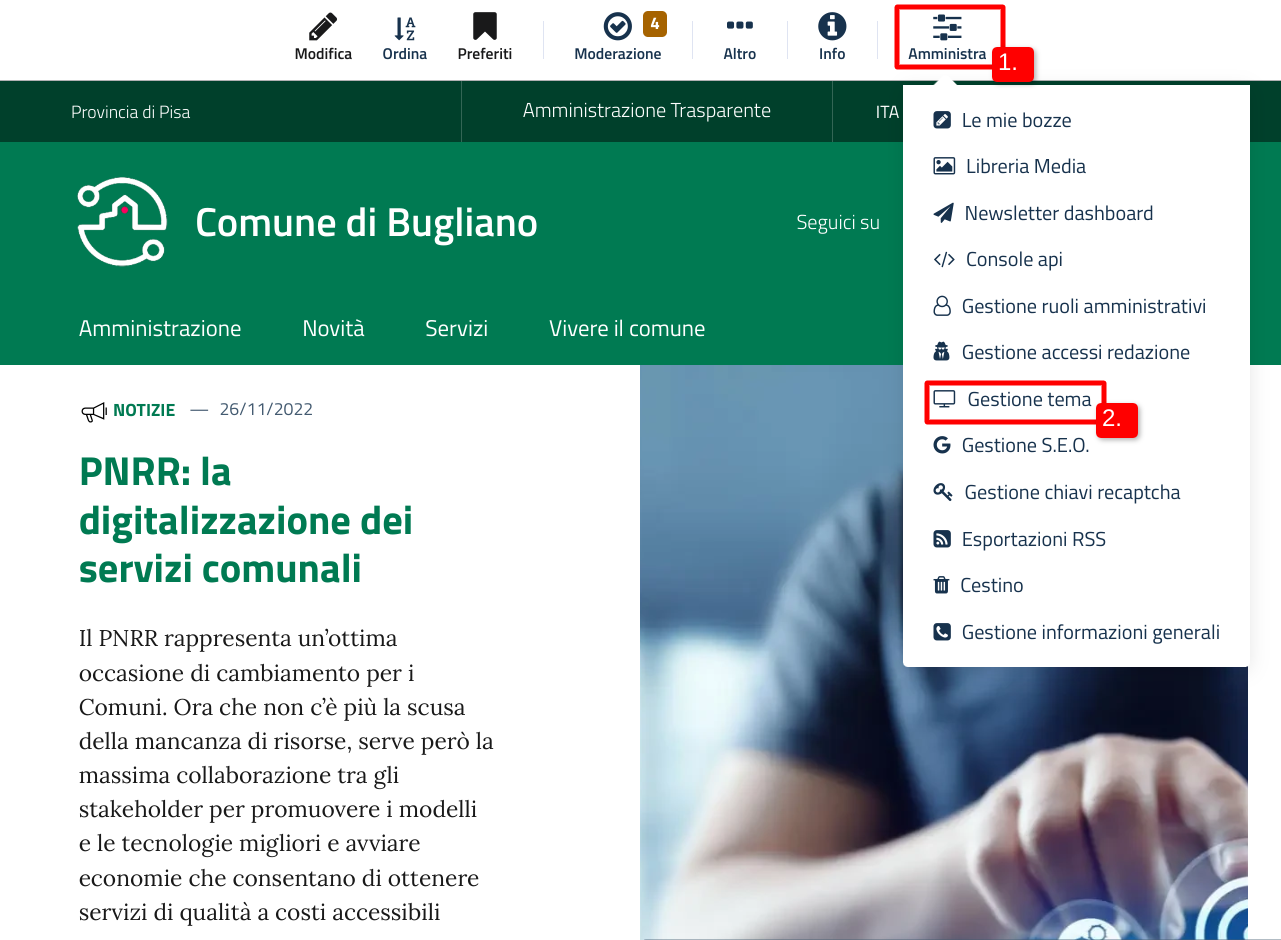Screen dimensions: 1281x940
Task: Open the Moderazione checkmark icon
Action: [x=617, y=27]
